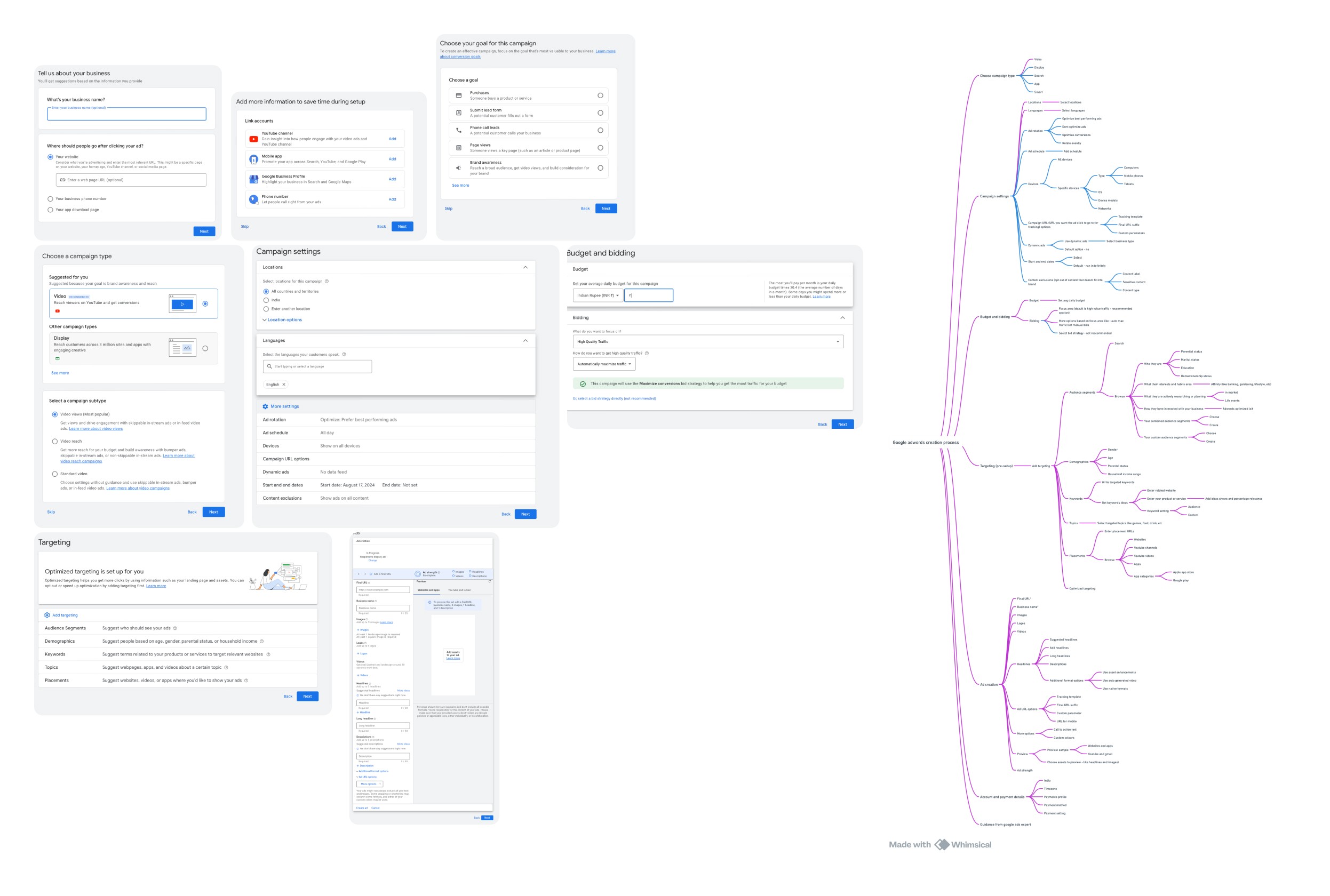Viewport: 1330px width, 896px height.
Task: Select the Submit lead form radio button
Action: point(600,113)
